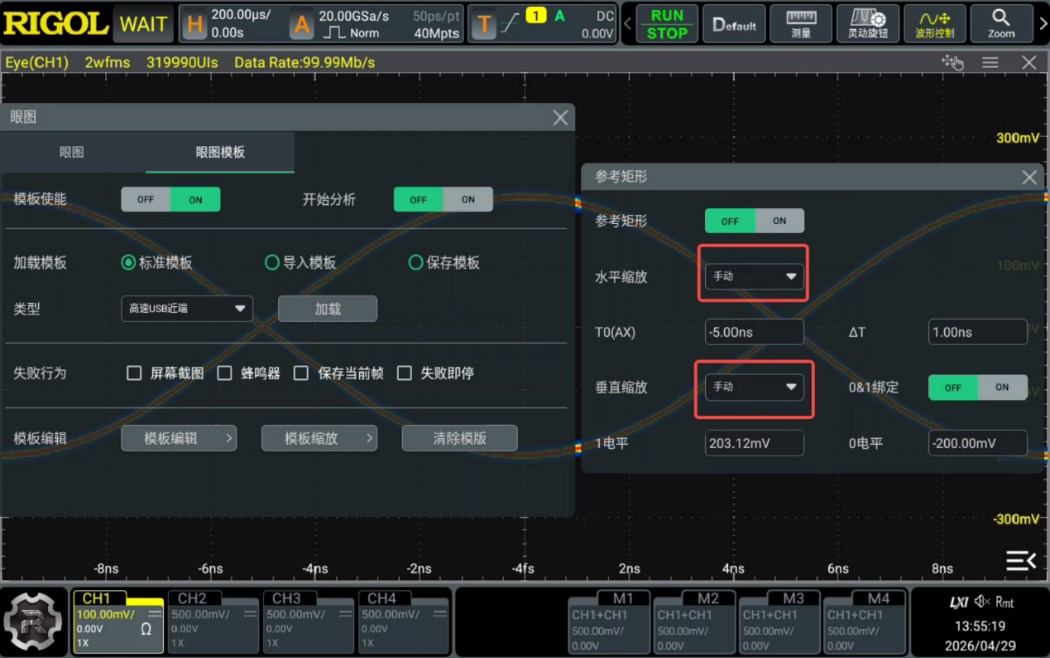Image resolution: width=1050 pixels, height=658 pixels.
Task: Select the 标准模板 radio button
Action: pos(128,262)
